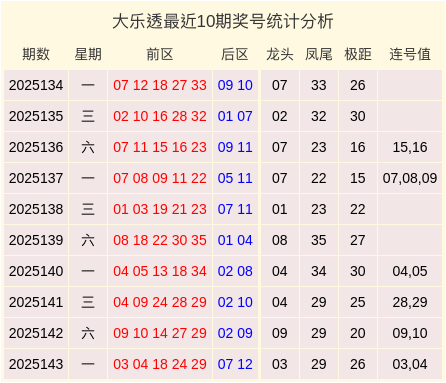Click consecutive value 28,29
The height and width of the screenshot is (383, 446).
(x=410, y=302)
